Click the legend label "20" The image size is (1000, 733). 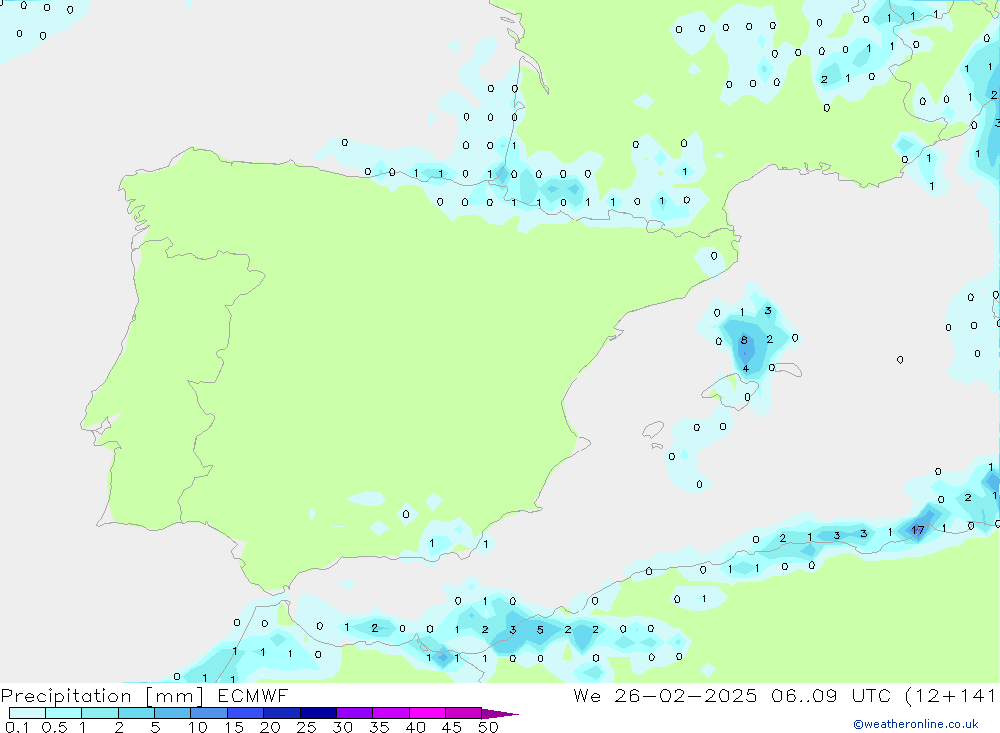pos(270,727)
